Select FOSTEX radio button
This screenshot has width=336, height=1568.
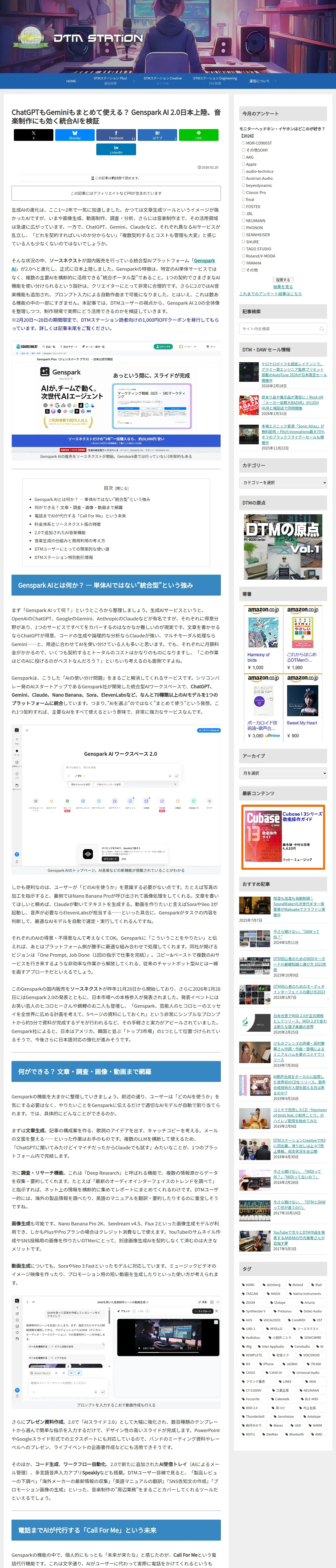point(243,206)
